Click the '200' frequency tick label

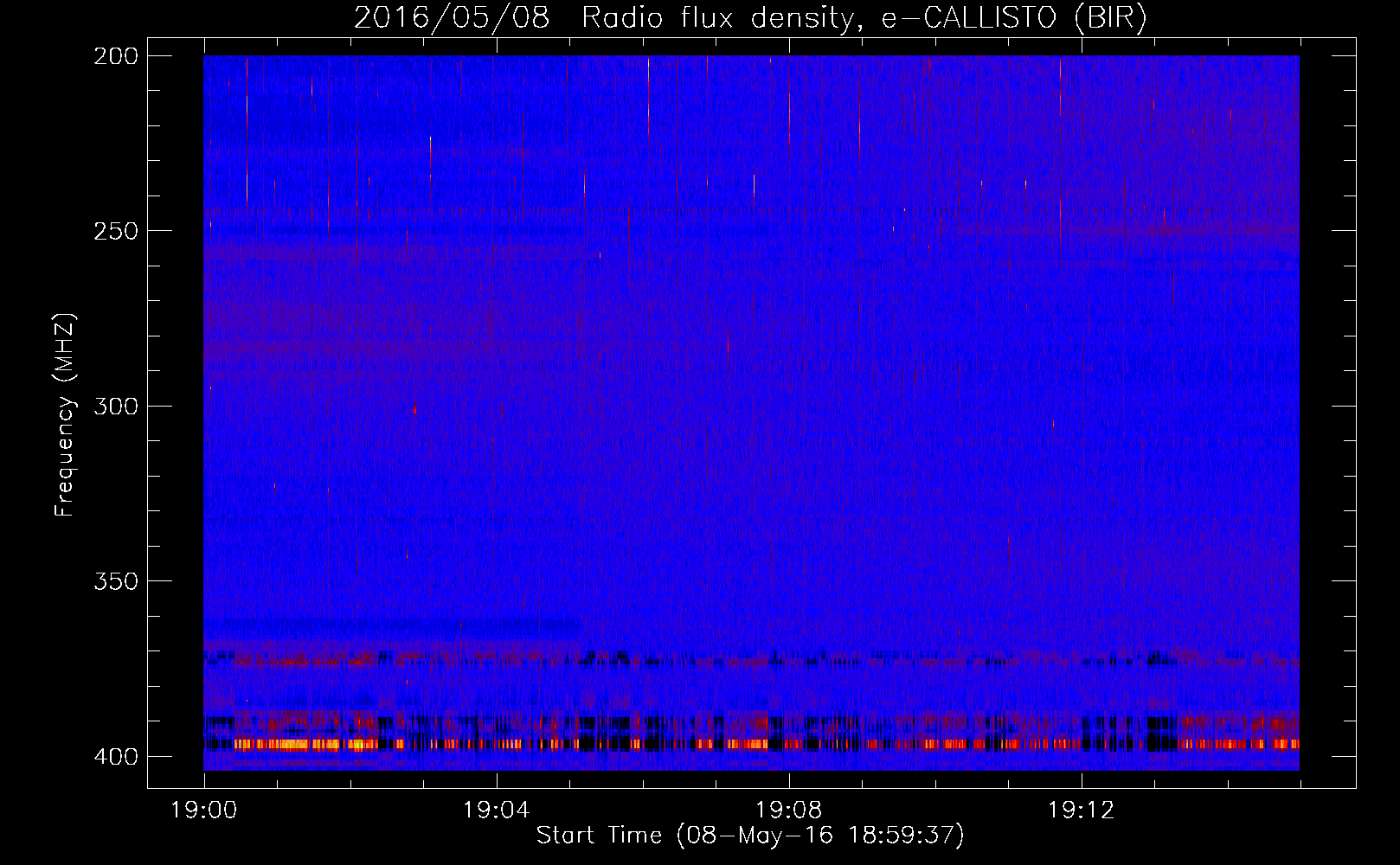[116, 56]
